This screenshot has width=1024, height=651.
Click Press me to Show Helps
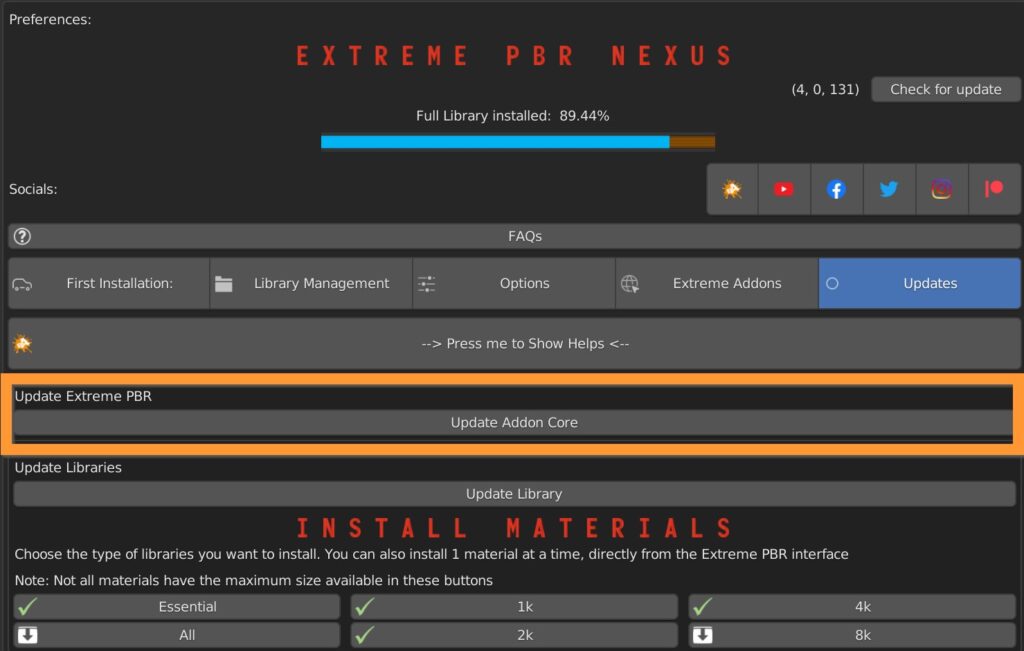pos(515,343)
